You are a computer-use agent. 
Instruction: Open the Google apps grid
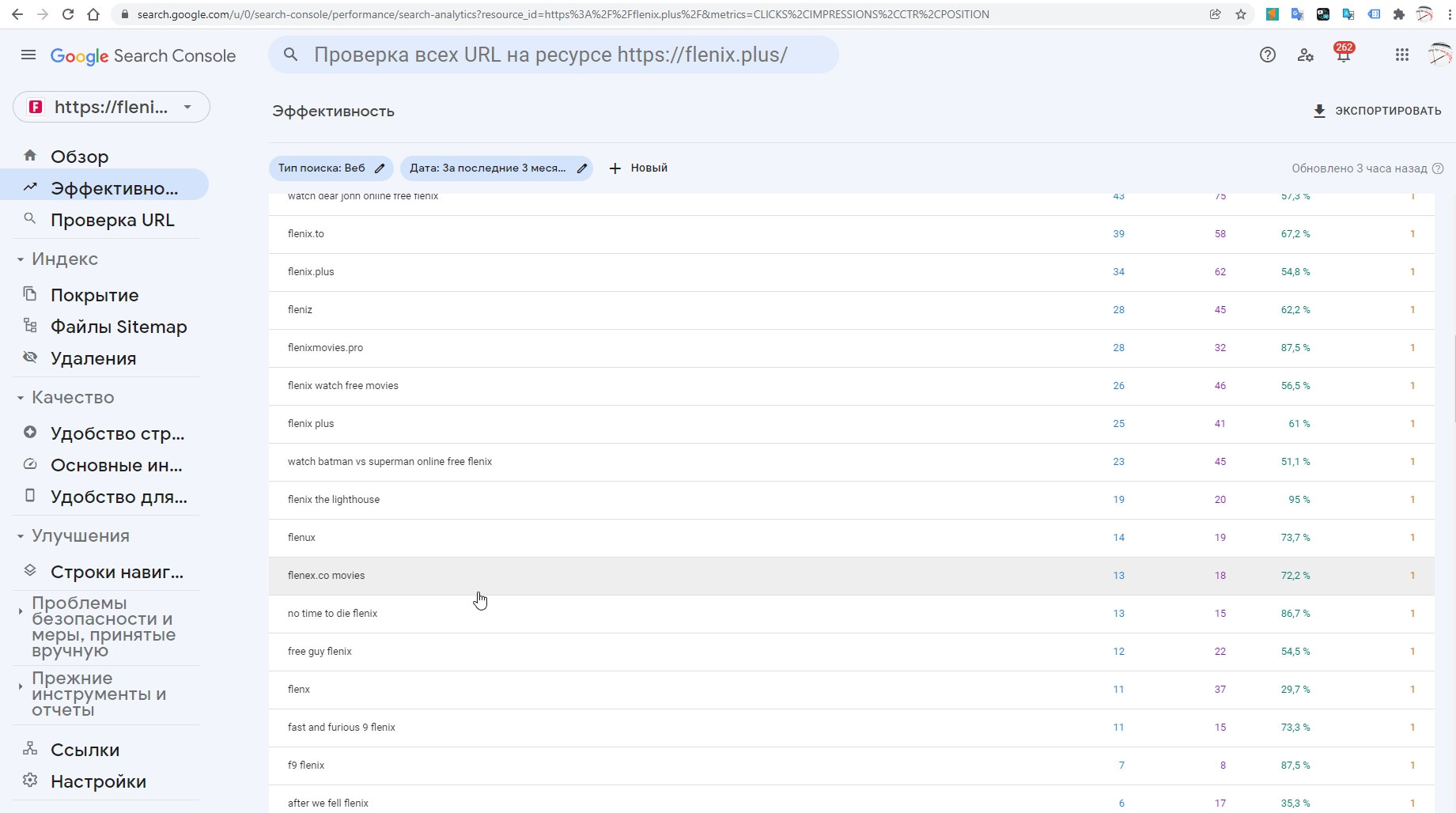click(x=1401, y=55)
